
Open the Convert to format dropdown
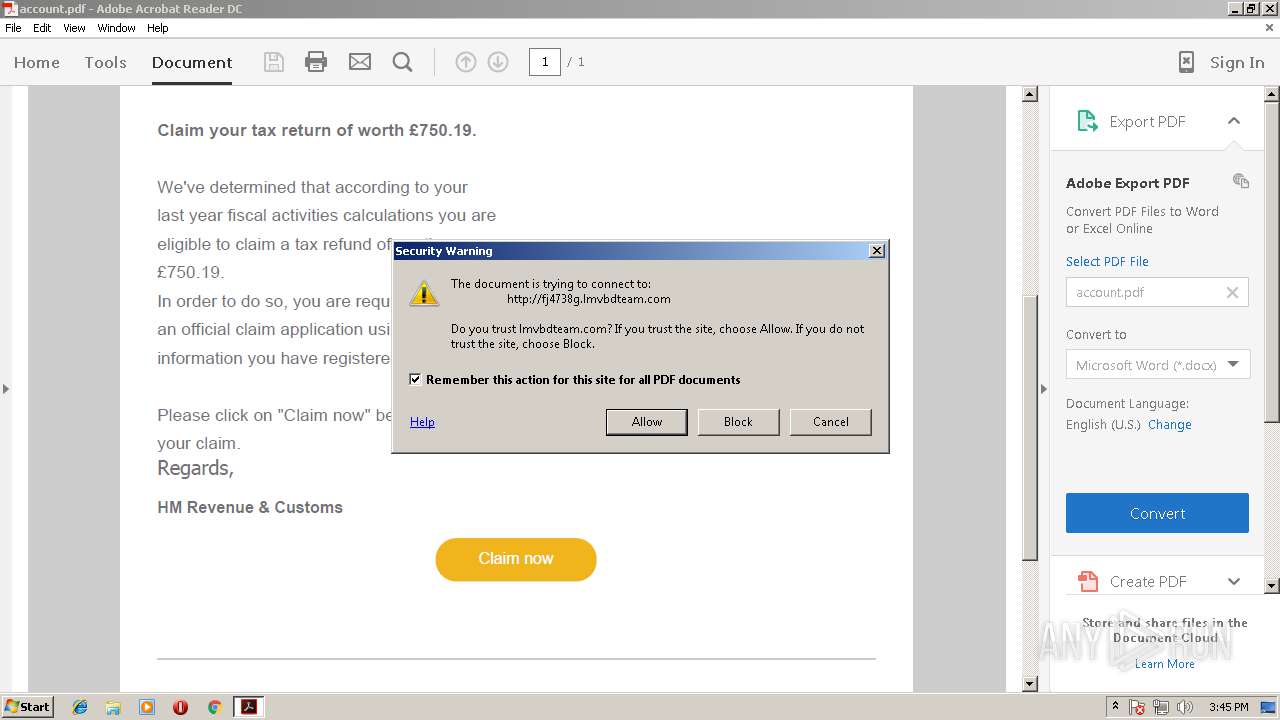1157,365
